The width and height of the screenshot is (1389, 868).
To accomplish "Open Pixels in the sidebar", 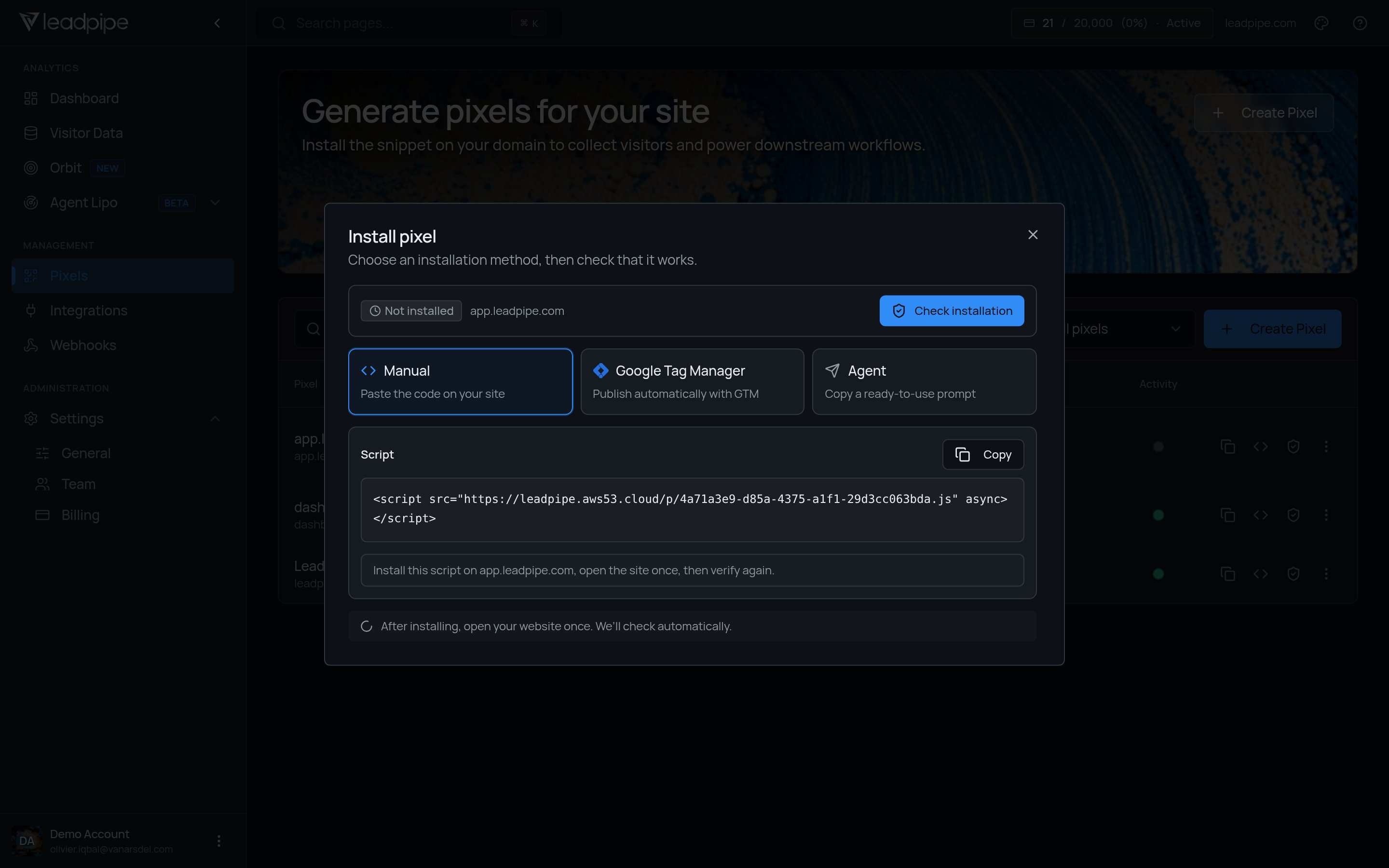I will pos(123,275).
